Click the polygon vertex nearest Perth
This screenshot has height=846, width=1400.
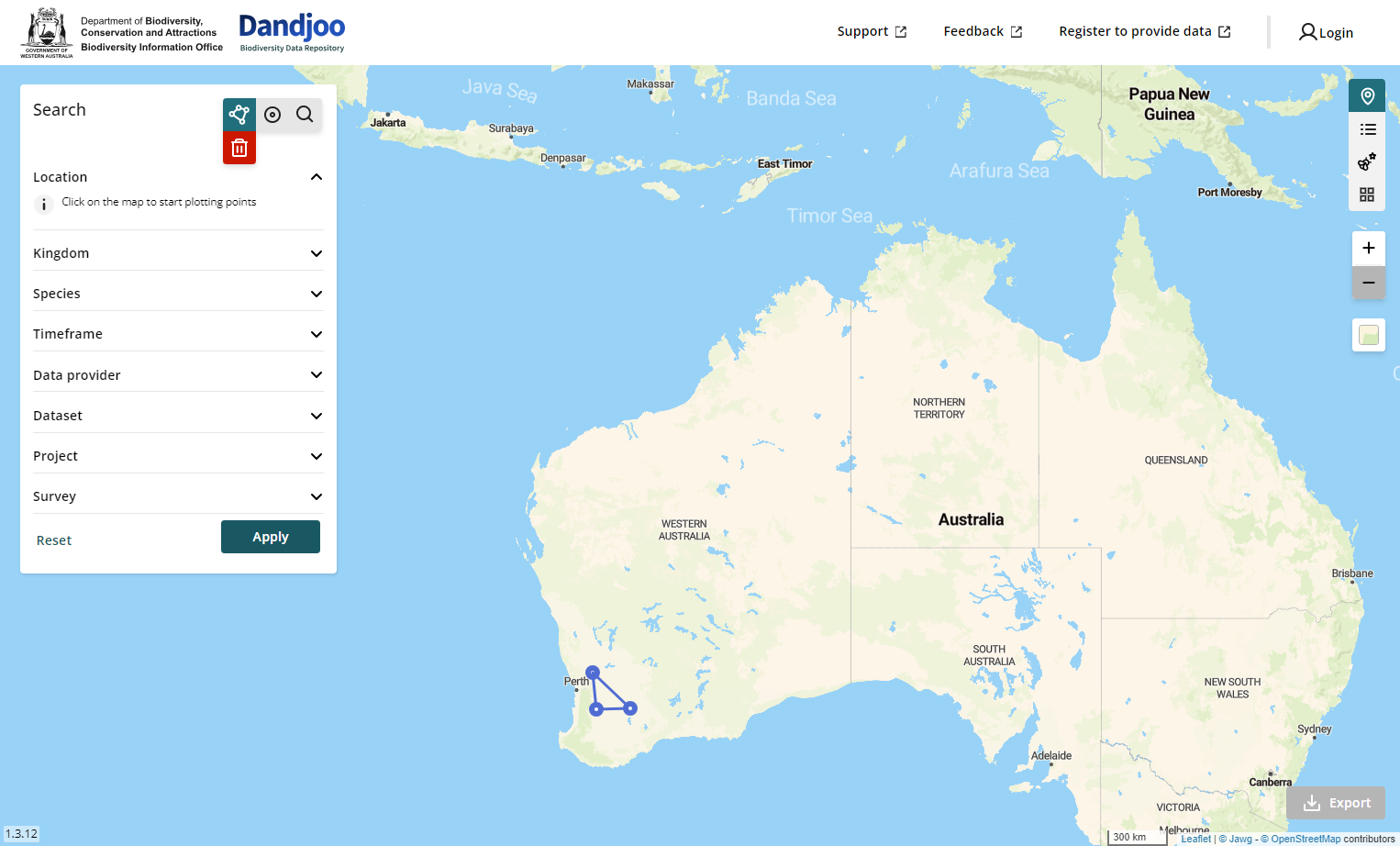tap(593, 673)
